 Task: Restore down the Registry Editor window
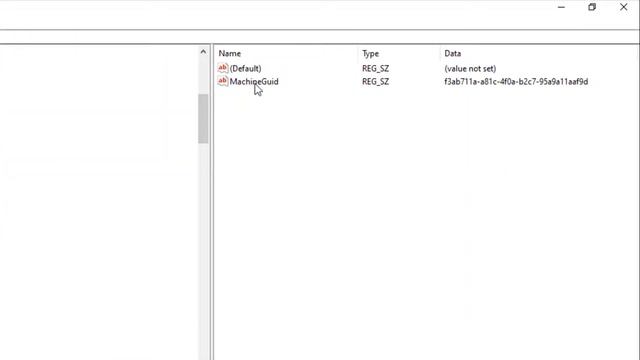[x=592, y=7]
